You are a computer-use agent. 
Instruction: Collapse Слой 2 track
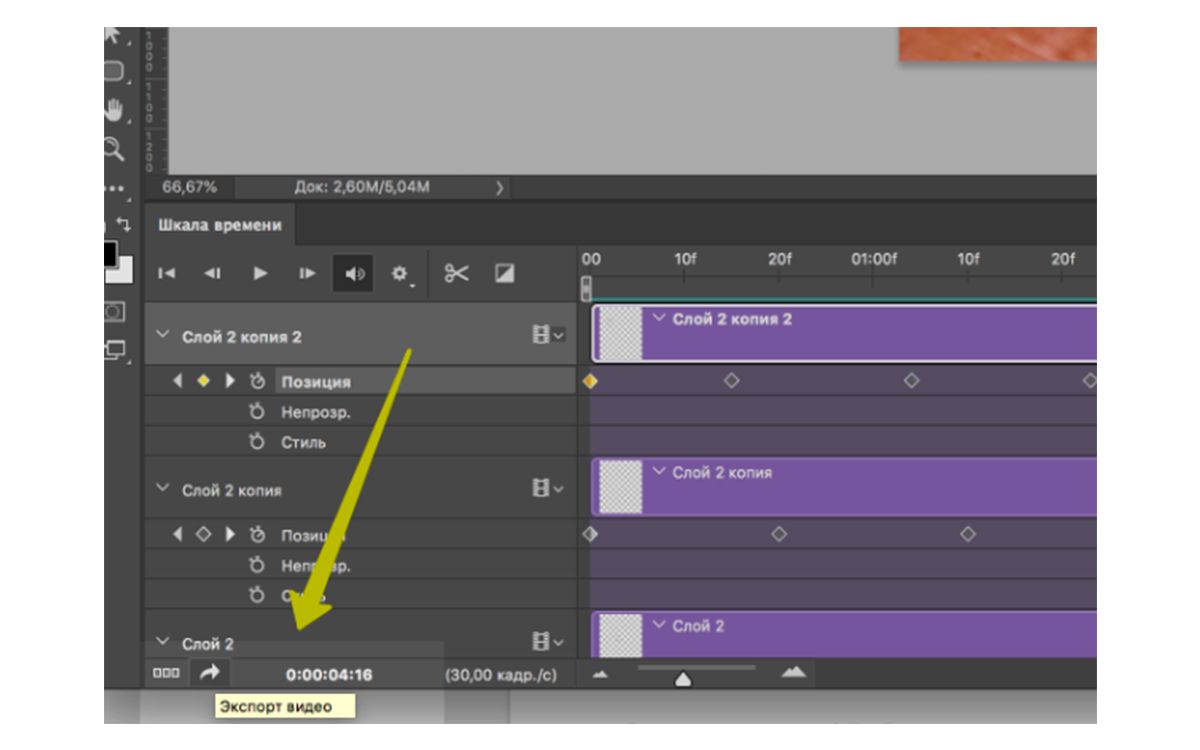tap(163, 642)
